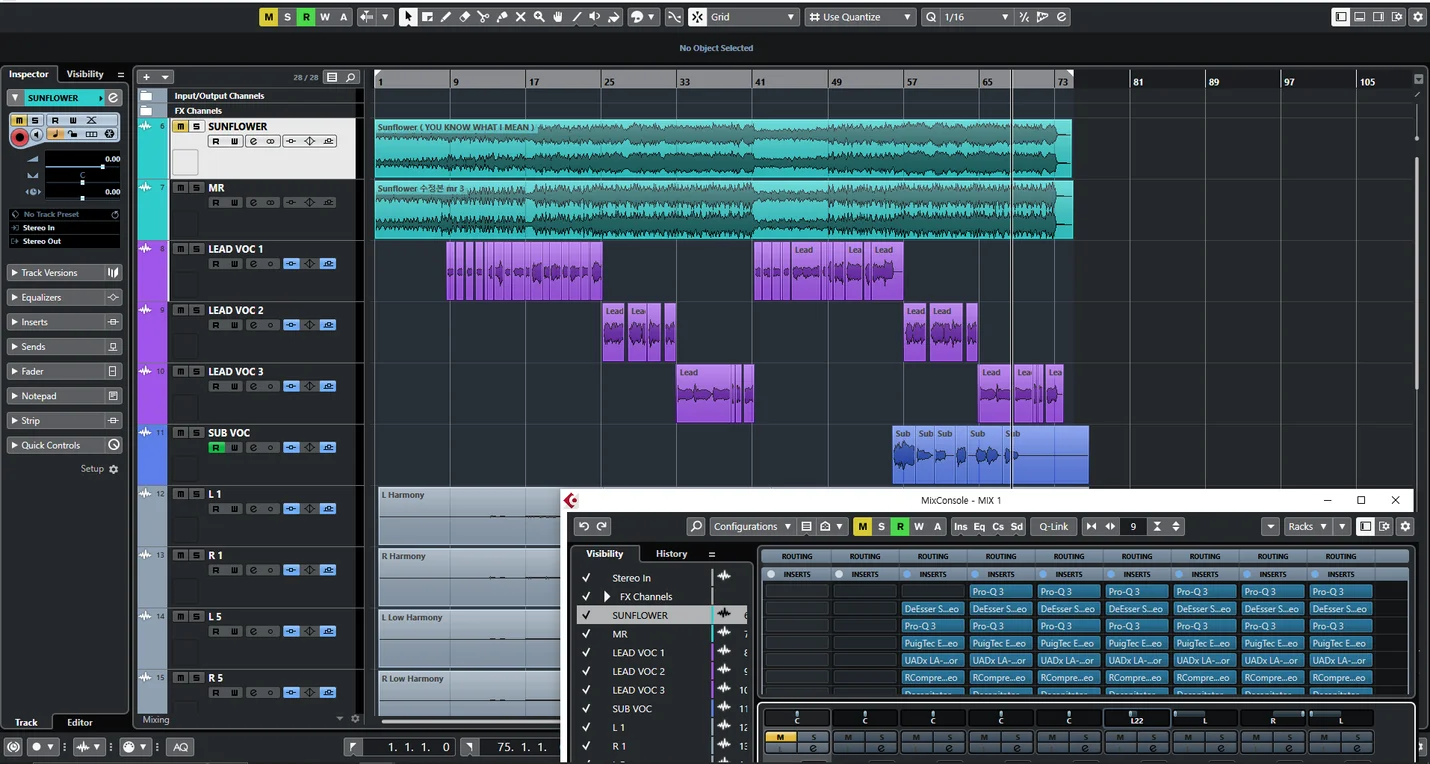Image resolution: width=1430 pixels, height=764 pixels.
Task: Open the Grid snap type dropdown
Action: [753, 17]
